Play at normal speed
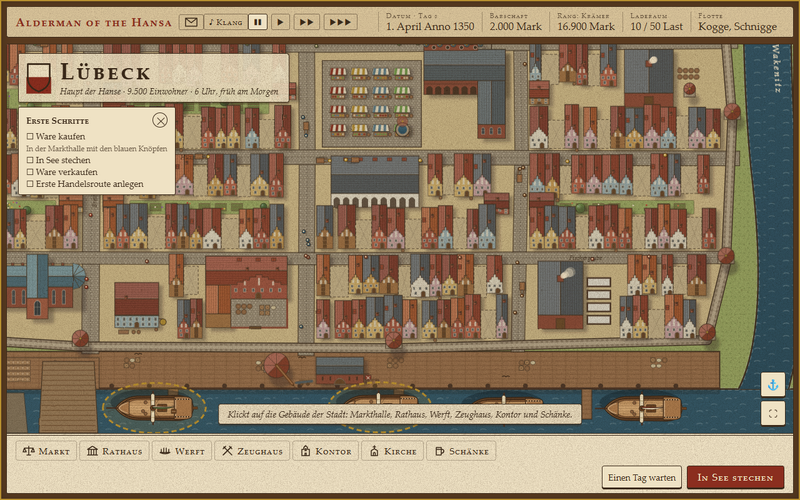This screenshot has width=800, height=500. 280,22
